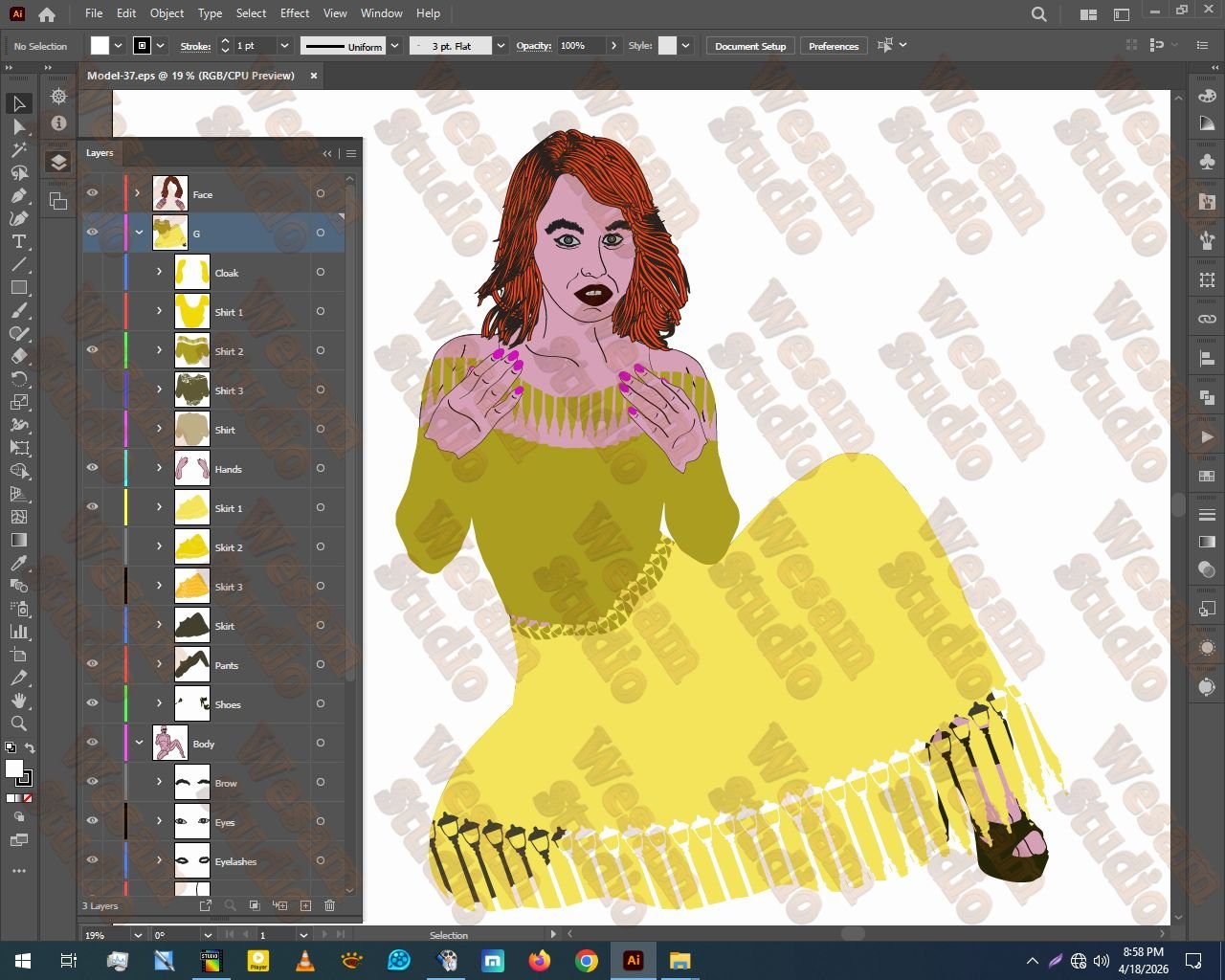Open the File menu
Viewport: 1225px width, 980px height.
coord(94,13)
